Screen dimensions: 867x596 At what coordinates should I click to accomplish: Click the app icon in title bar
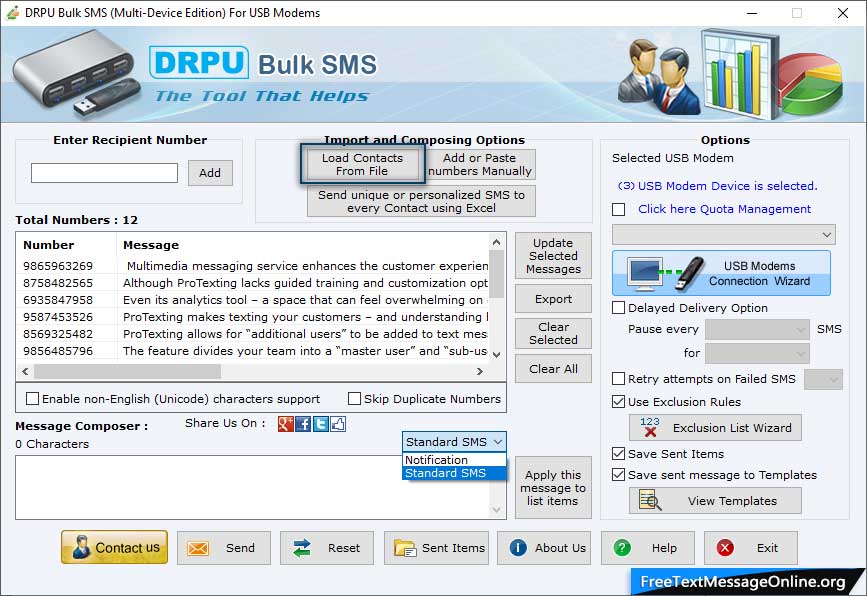coord(13,12)
